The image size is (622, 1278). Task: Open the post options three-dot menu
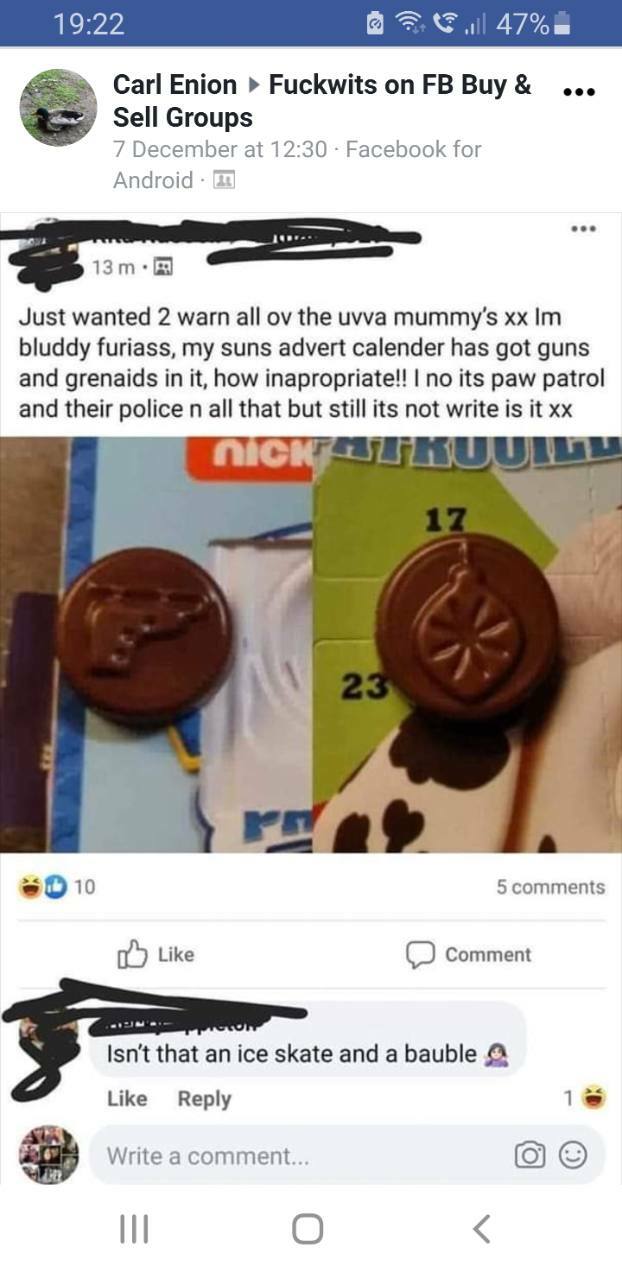click(579, 92)
